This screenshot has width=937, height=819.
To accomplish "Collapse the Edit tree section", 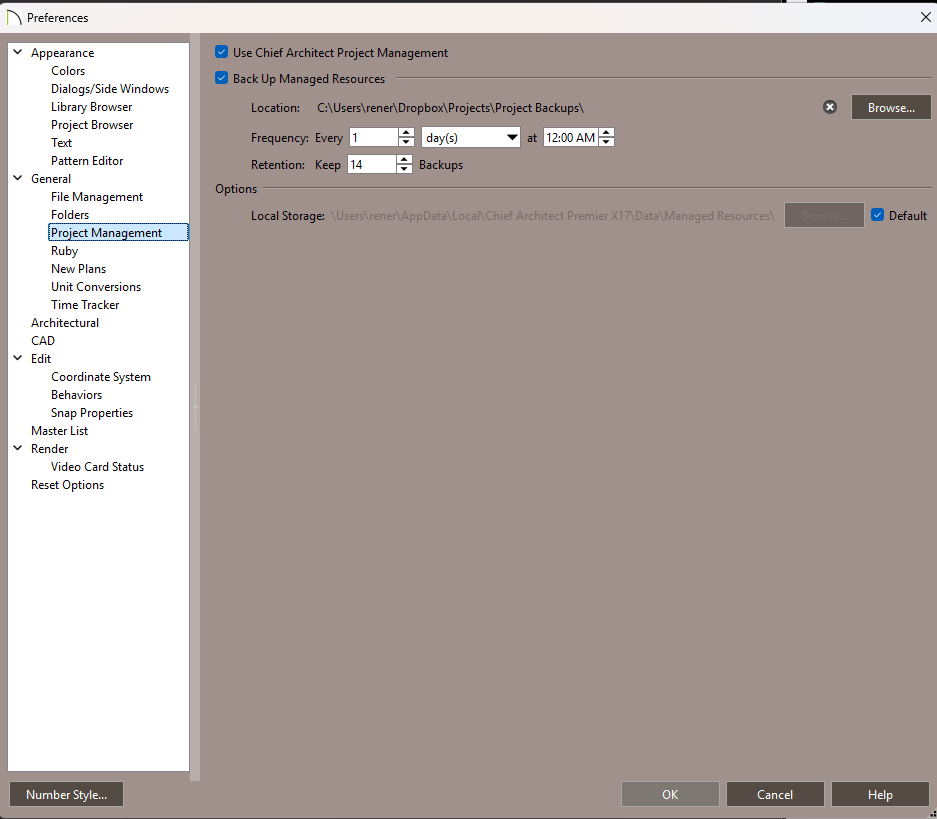I will pyautogui.click(x=18, y=358).
